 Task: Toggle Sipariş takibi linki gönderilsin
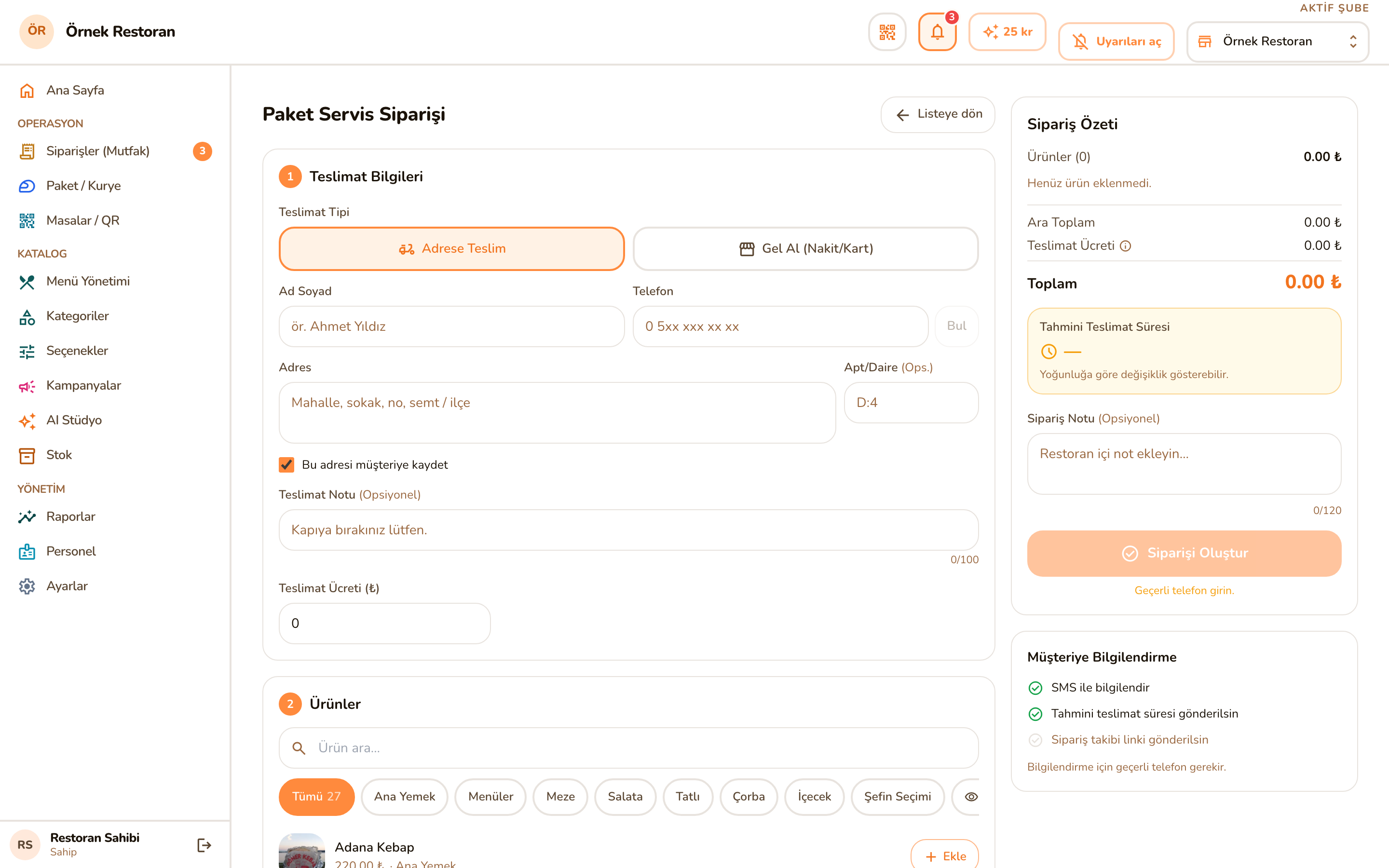tap(1117, 740)
